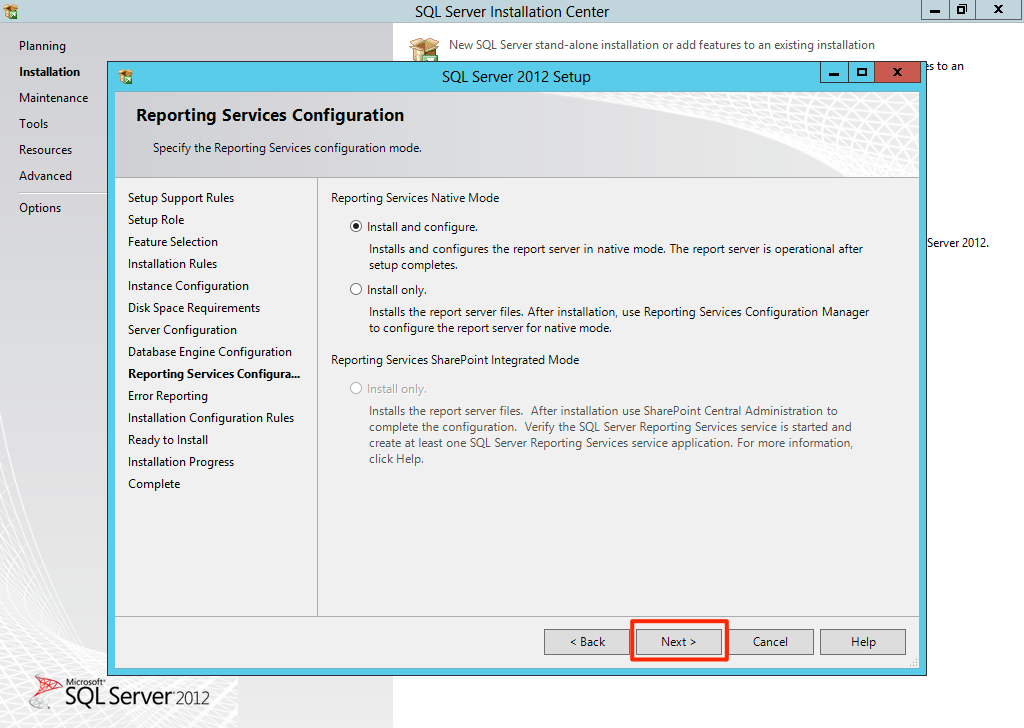Click the Setup Support Rules step
Image resolution: width=1024 pixels, height=728 pixels.
click(x=181, y=198)
